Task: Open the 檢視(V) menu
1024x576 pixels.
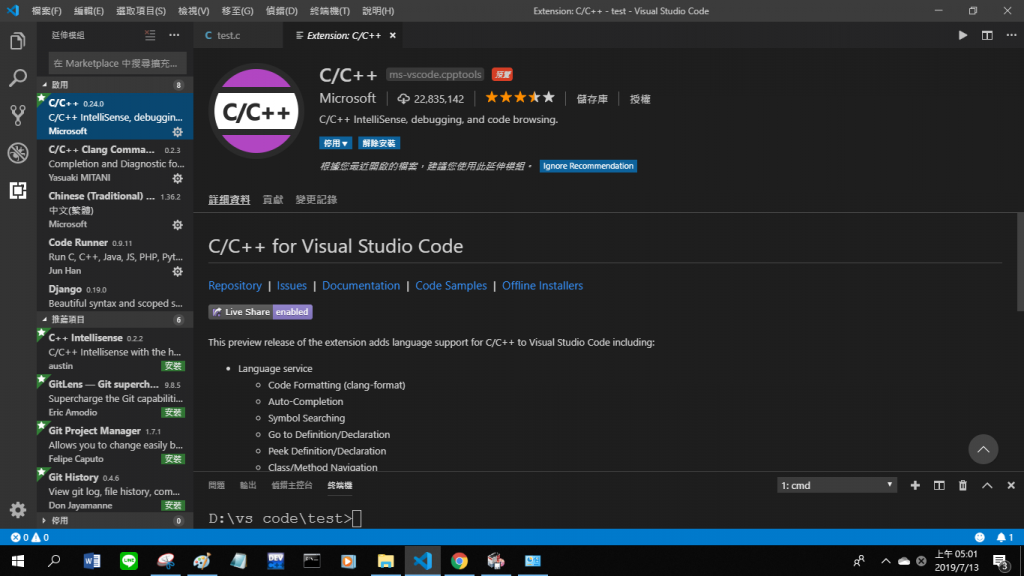Action: (193, 11)
